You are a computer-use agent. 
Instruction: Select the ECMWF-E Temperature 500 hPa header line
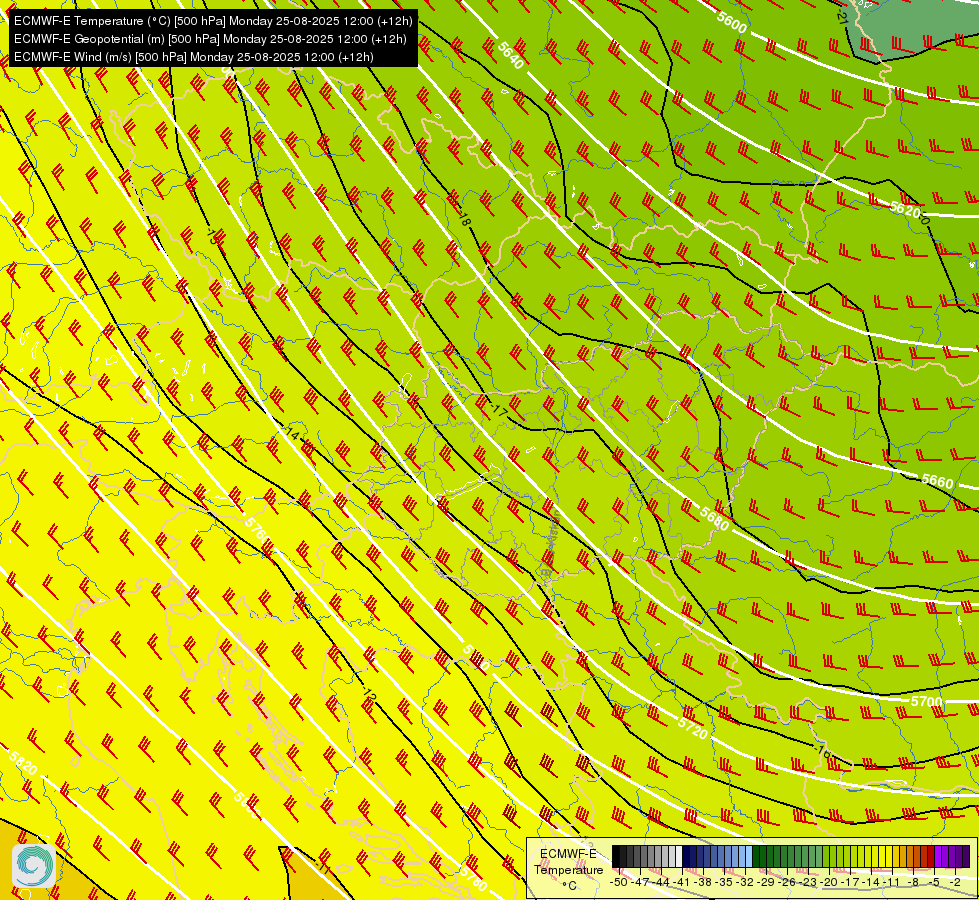pyautogui.click(x=213, y=21)
